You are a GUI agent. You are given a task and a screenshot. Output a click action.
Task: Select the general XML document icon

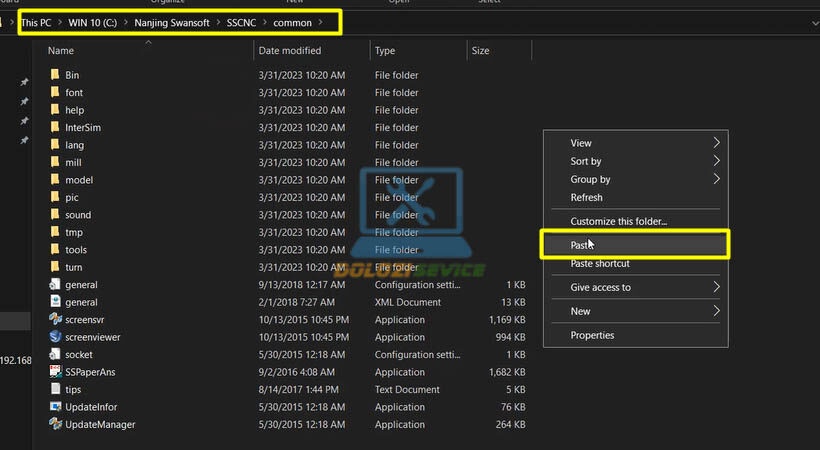point(56,302)
